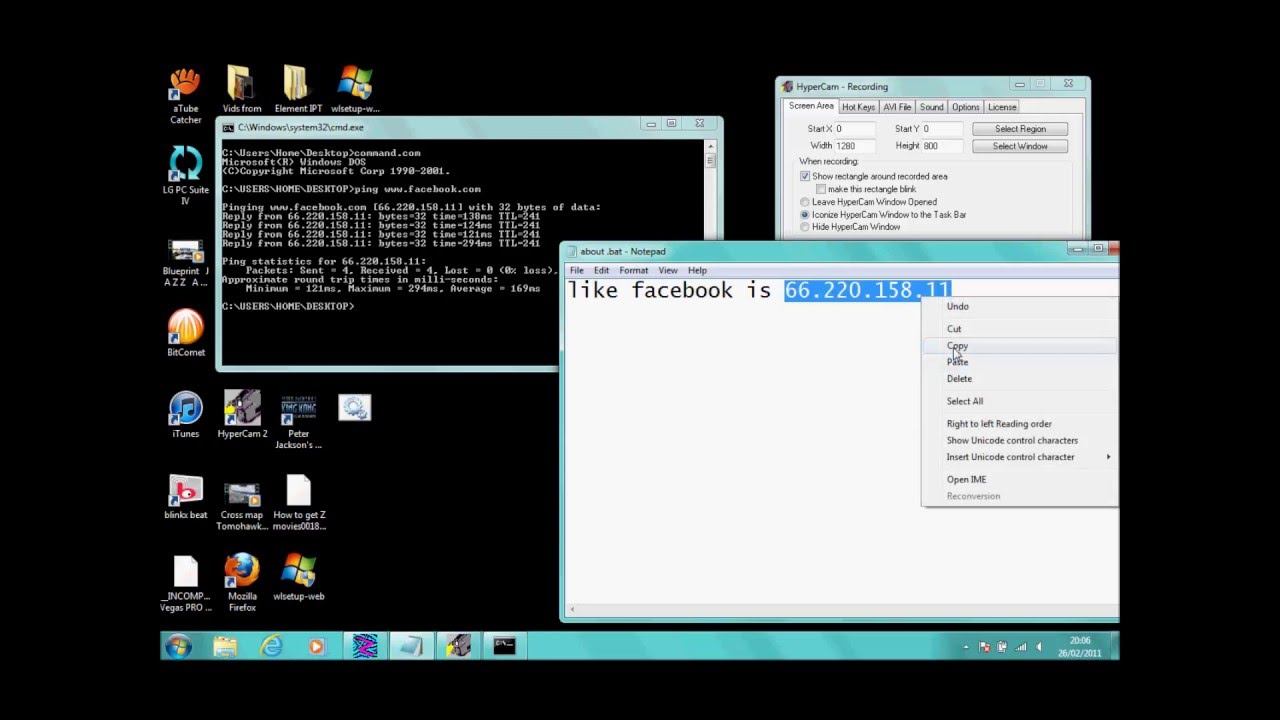Launch BitComet from the desktop

click(185, 333)
